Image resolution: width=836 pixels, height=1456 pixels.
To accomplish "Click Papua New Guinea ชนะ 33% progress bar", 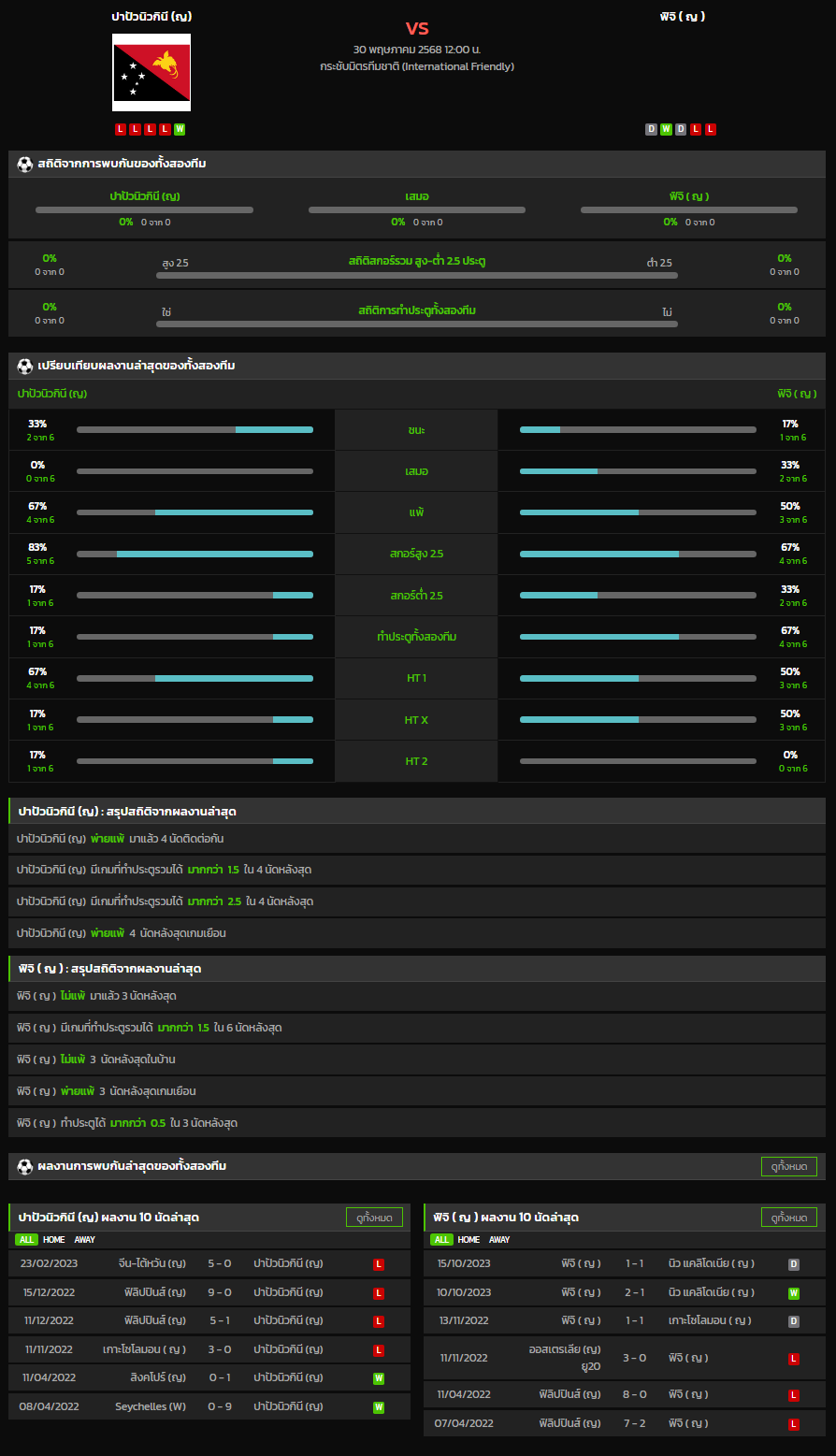I will pyautogui.click(x=195, y=429).
